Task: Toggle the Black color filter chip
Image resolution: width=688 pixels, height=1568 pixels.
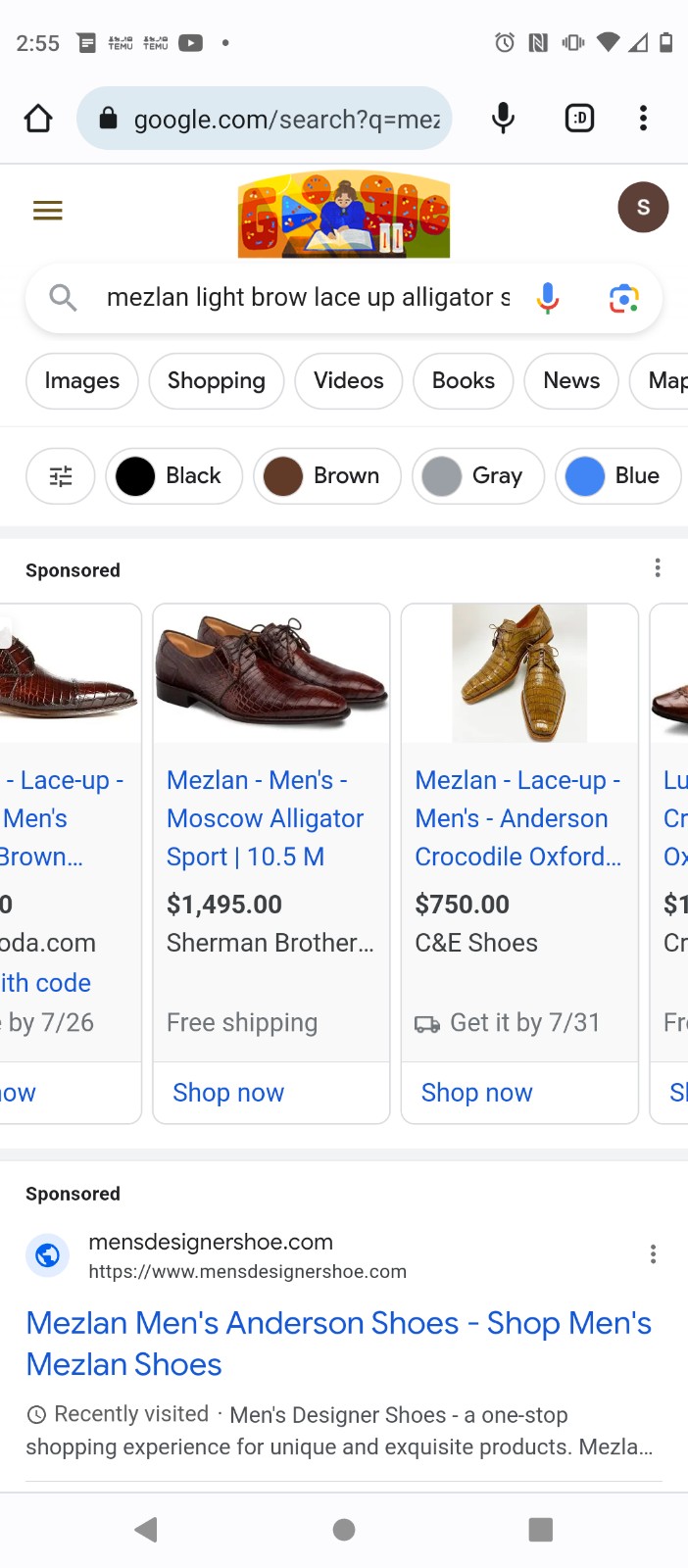Action: point(173,476)
